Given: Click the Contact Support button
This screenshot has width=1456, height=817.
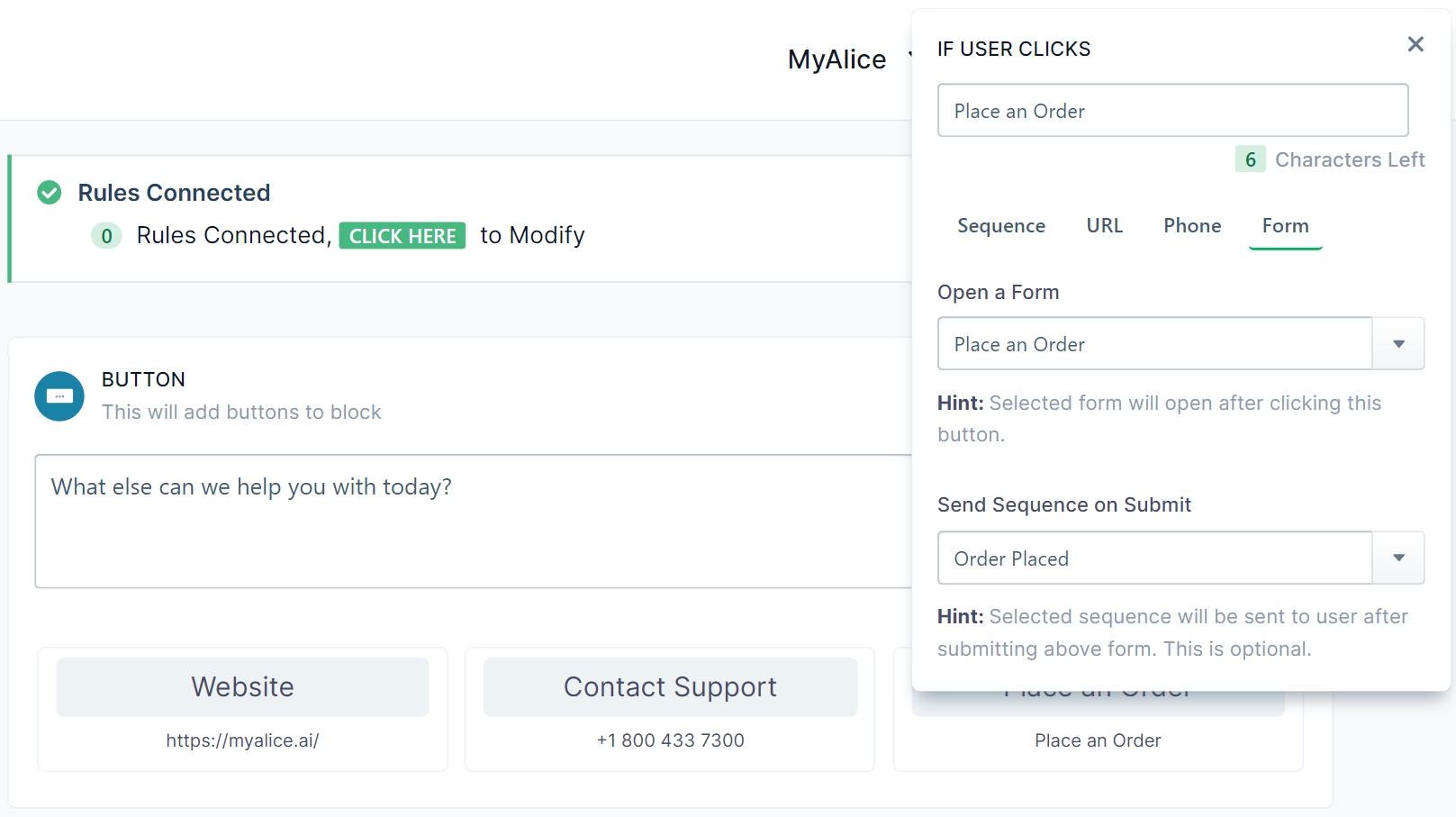Looking at the screenshot, I should point(670,687).
